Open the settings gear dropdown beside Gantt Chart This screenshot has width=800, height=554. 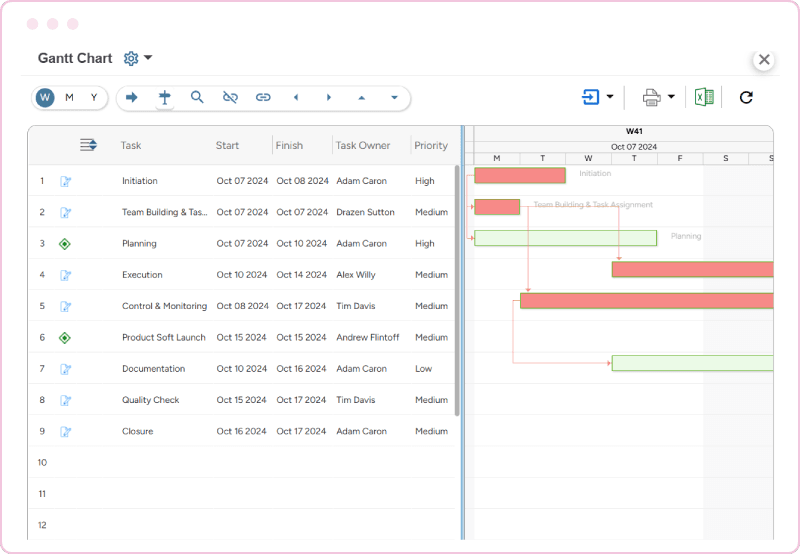137,58
